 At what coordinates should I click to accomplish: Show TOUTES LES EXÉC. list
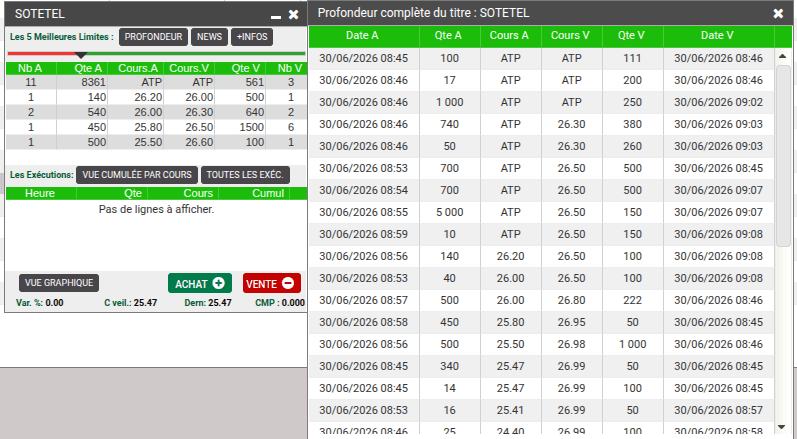click(245, 175)
